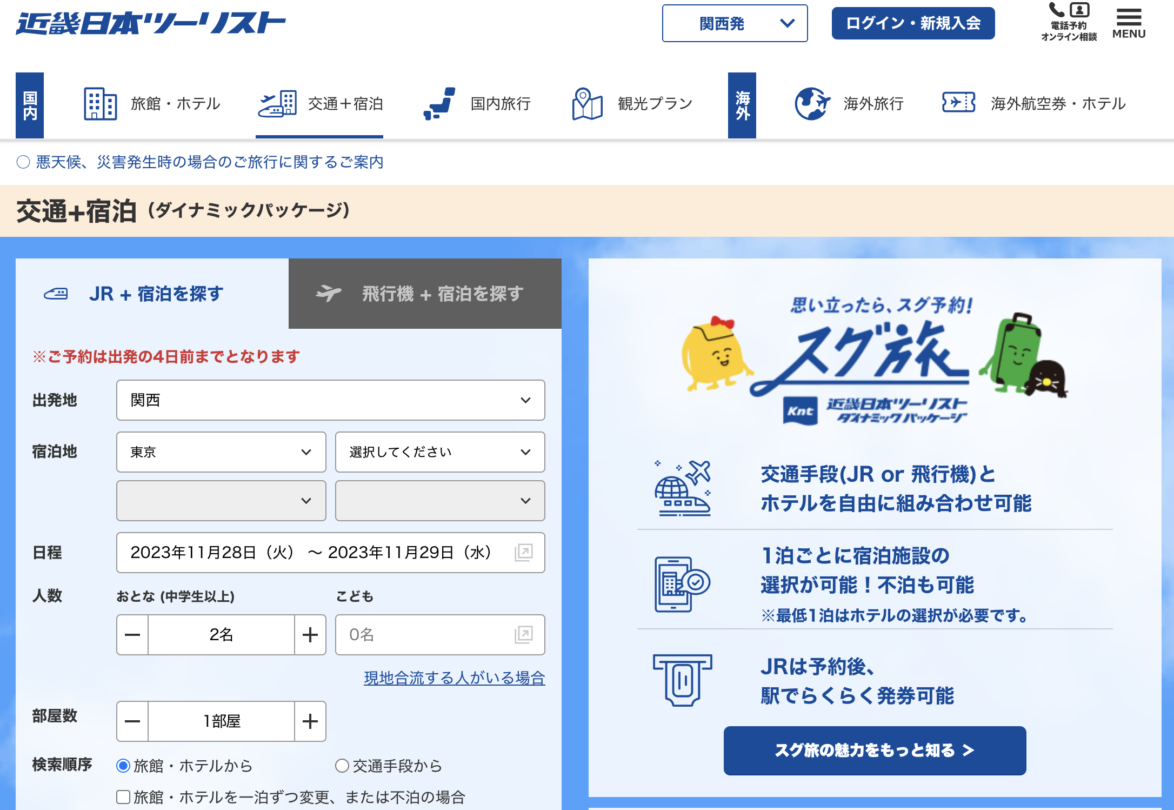Open the 関西発 departure dropdown in header
This screenshot has width=1174, height=810.
pos(735,23)
